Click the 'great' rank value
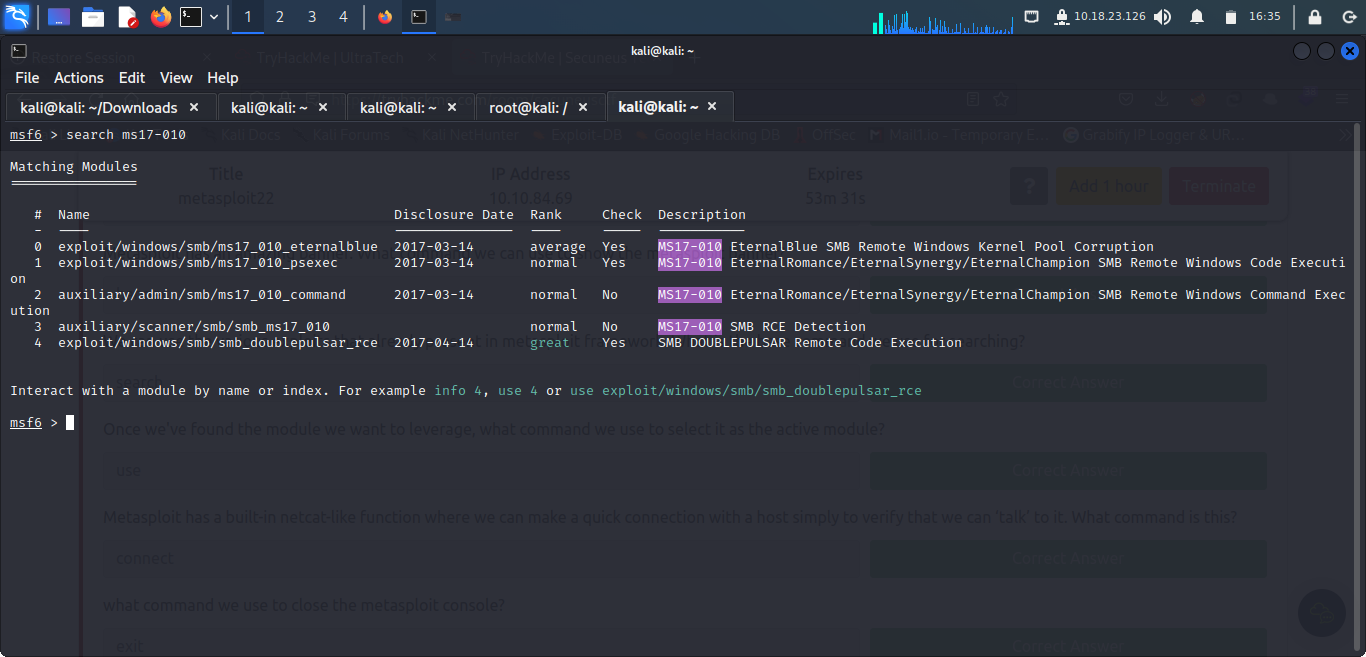1366x657 pixels. [x=550, y=343]
